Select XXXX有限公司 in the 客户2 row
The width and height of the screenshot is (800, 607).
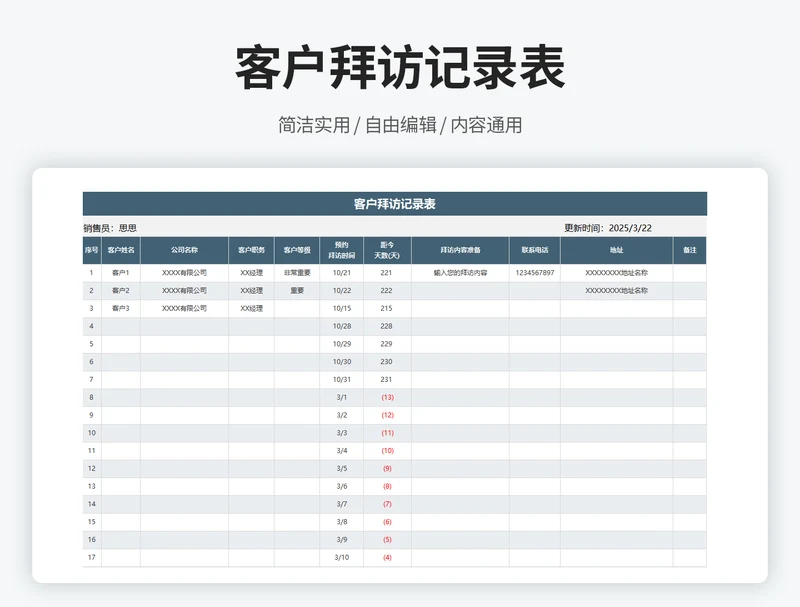[x=184, y=291]
